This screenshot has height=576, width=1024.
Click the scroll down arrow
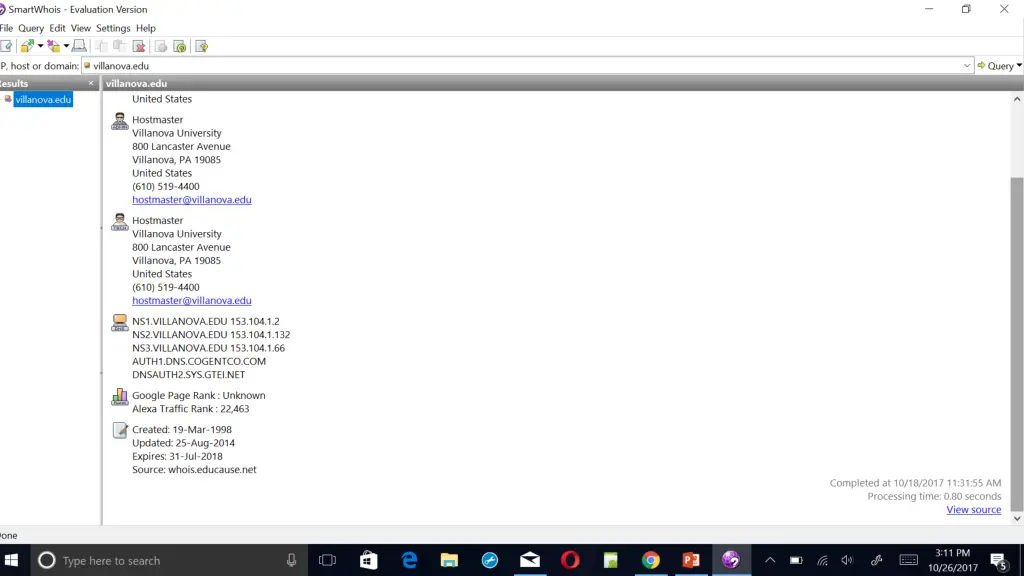[x=1017, y=519]
